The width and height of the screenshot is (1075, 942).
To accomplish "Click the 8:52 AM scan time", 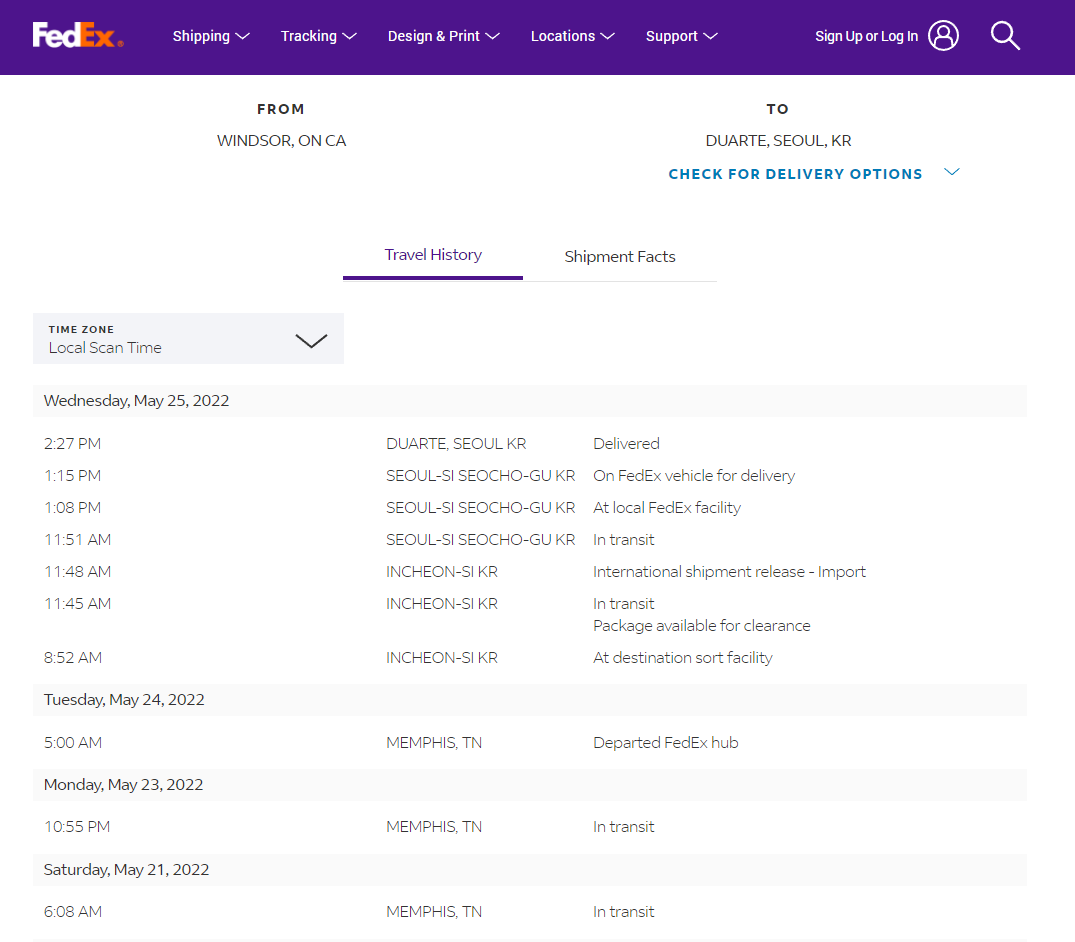I will (x=73, y=657).
